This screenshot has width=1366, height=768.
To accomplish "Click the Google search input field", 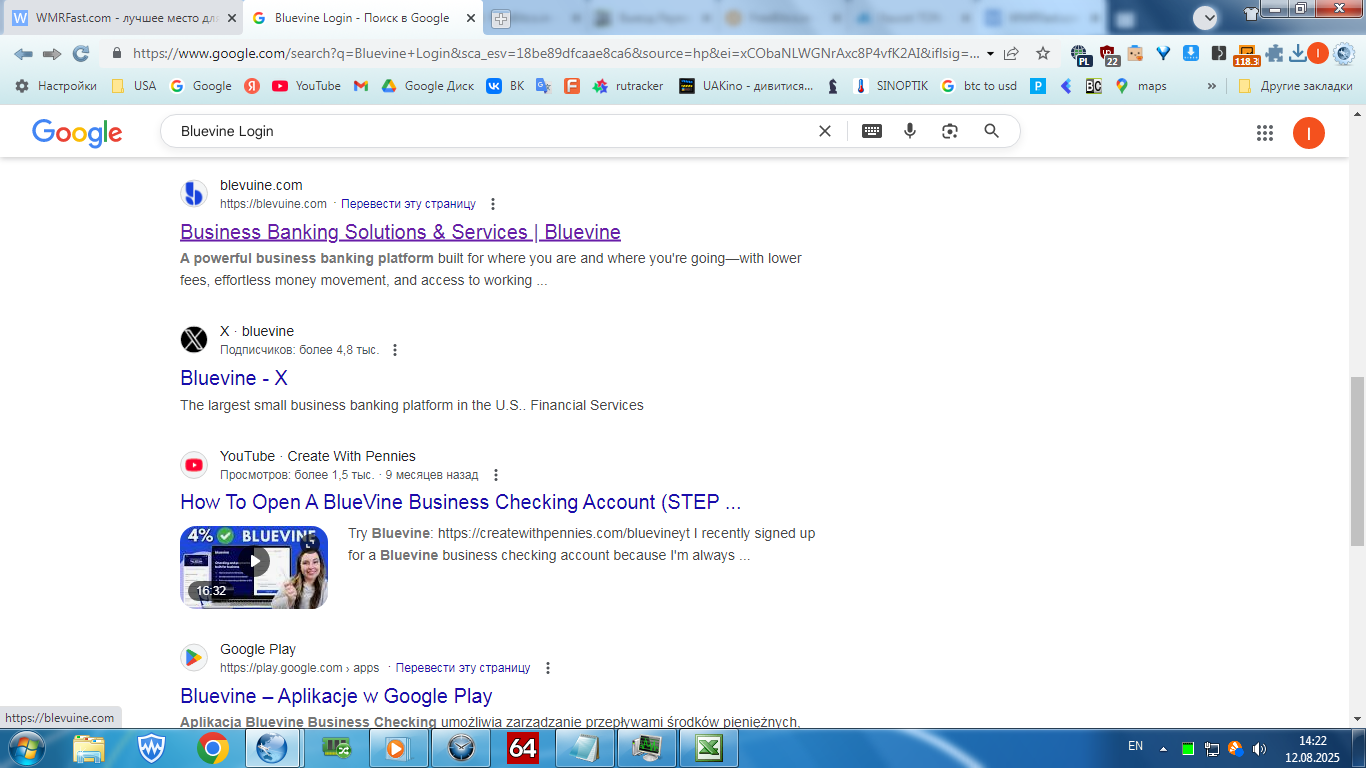I will pyautogui.click(x=490, y=131).
